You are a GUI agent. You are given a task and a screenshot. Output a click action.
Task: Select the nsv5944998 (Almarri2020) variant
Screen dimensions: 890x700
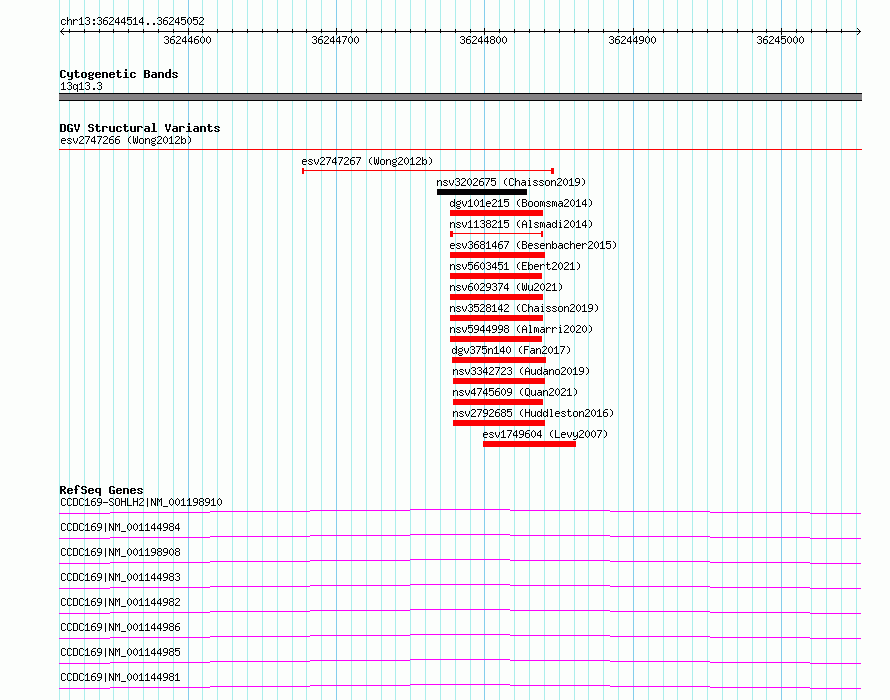520,329
